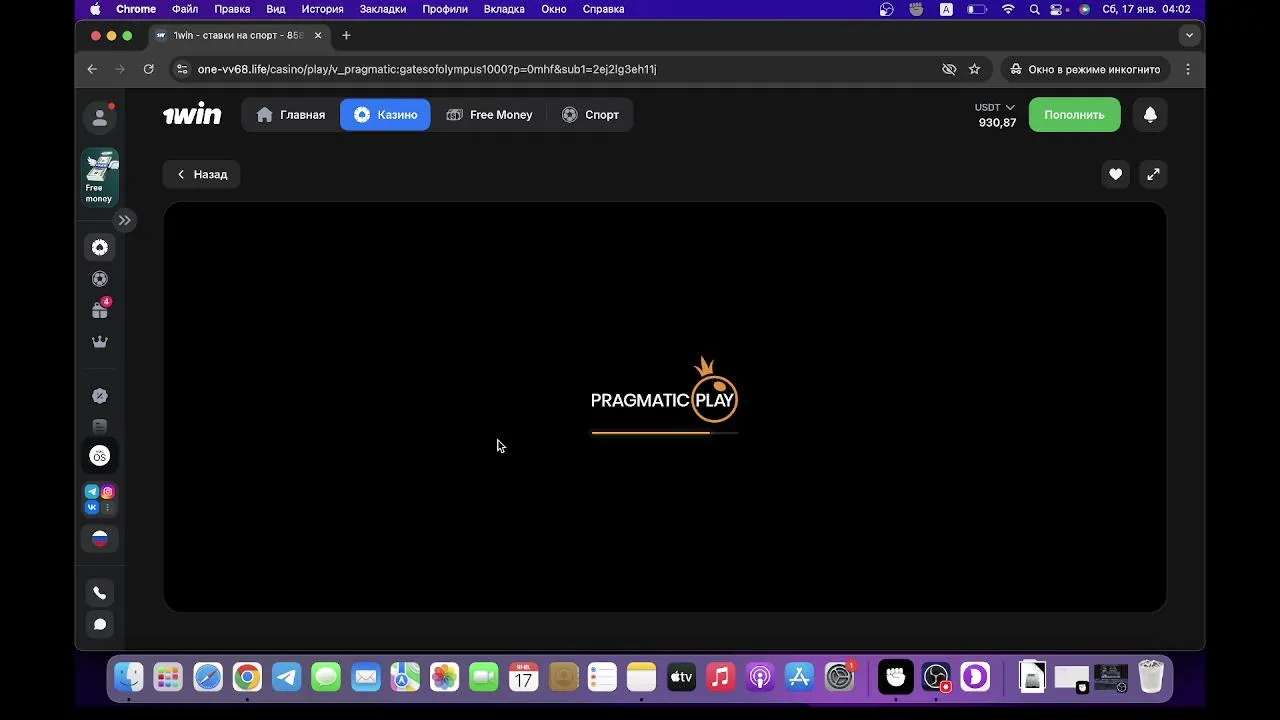This screenshot has height=720, width=1280.
Task: Go to the 1win logo home
Action: (x=192, y=114)
